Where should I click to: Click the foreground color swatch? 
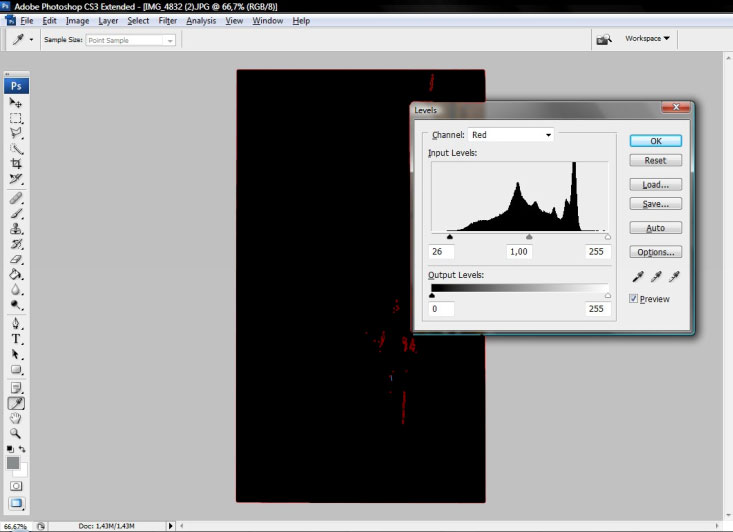tap(13, 463)
